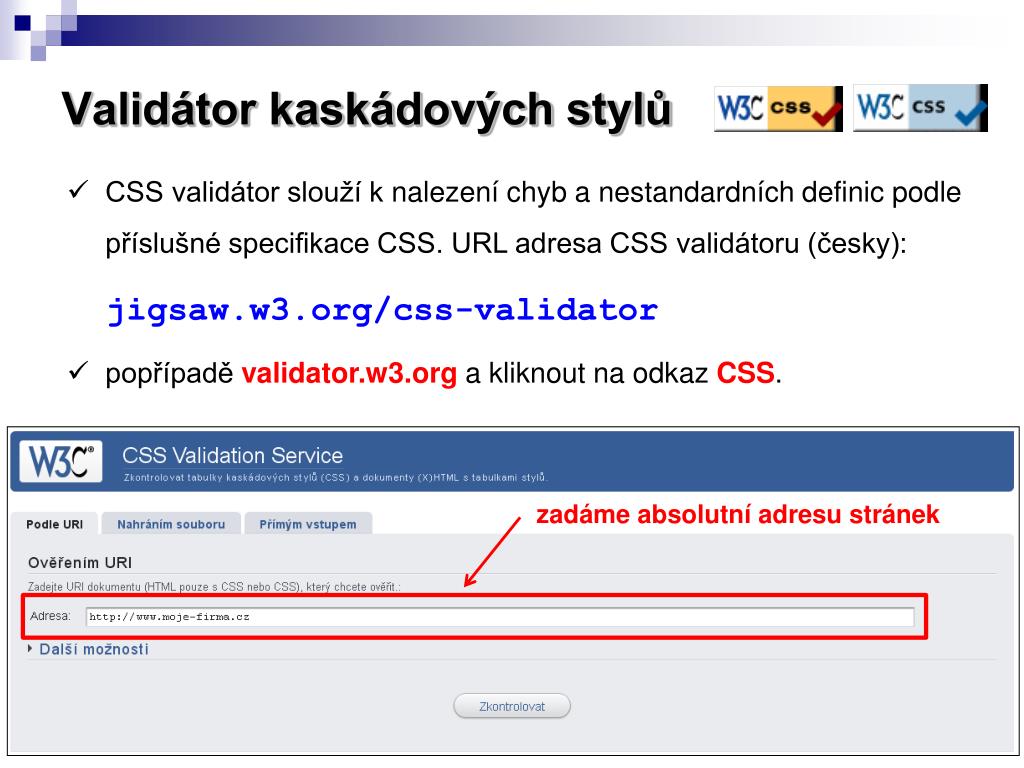Viewport: 1024px width, 768px height.
Task: Click the blue W3C CSS valid badge
Action: tap(920, 108)
